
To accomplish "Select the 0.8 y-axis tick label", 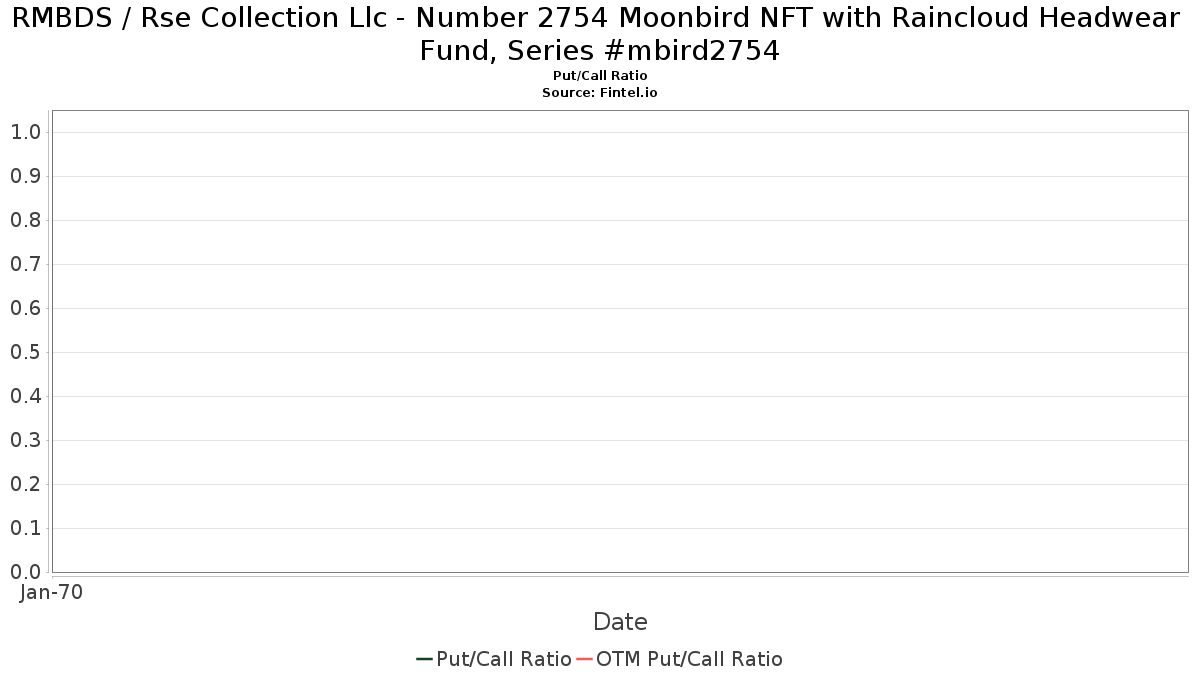I will click(x=25, y=220).
